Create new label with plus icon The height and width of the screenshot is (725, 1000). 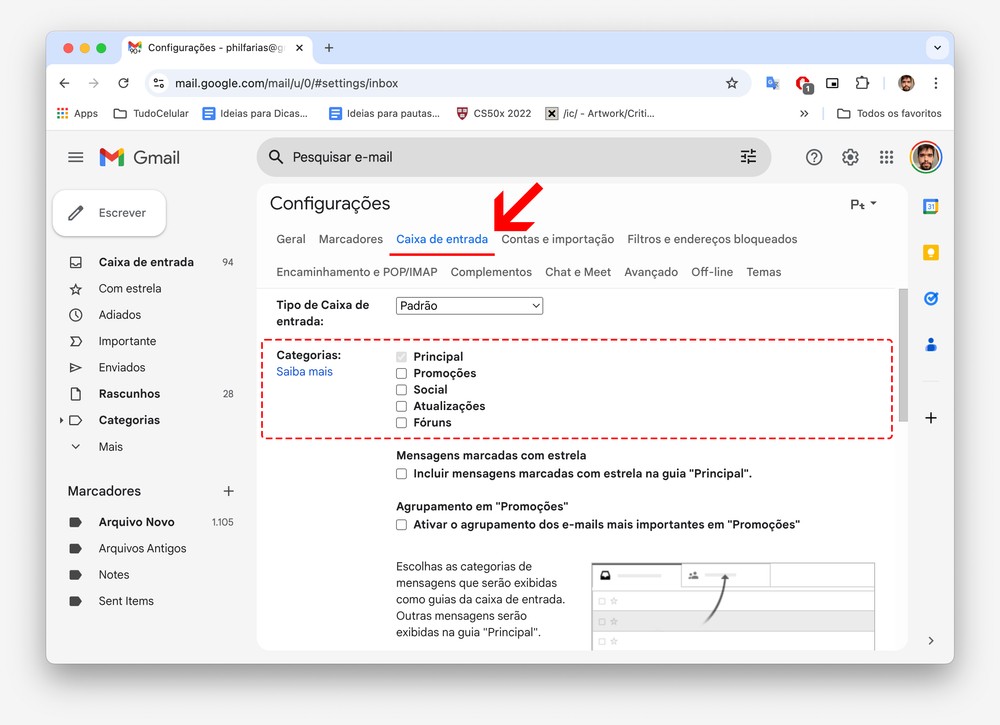click(228, 491)
